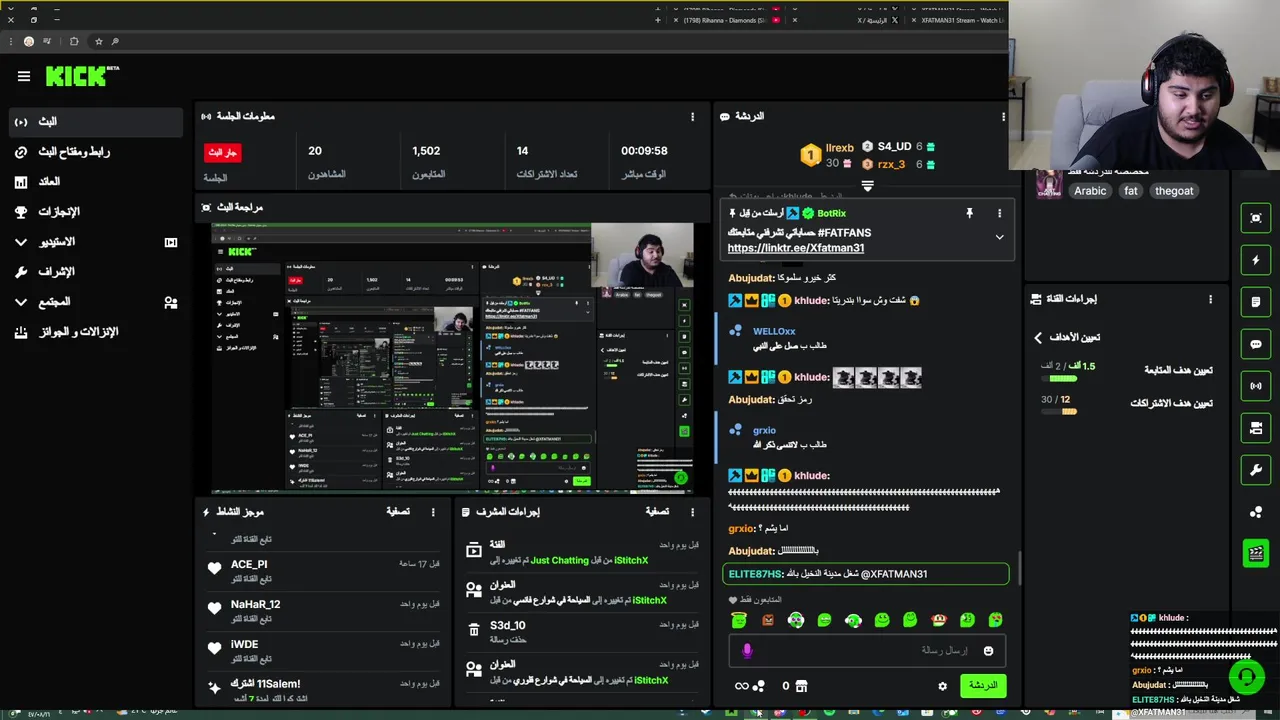1280x720 pixels.
Task: Click the infinity points icon
Action: point(741,686)
